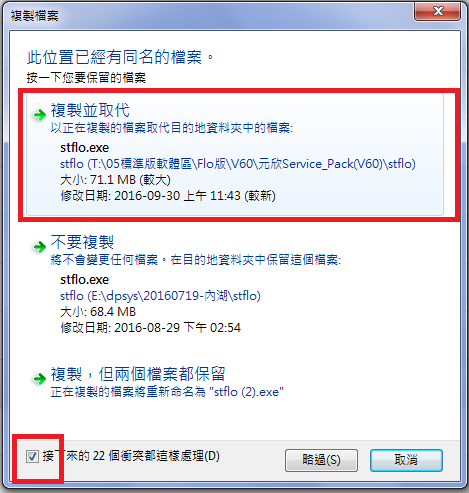Viewport: 469px width, 493px height.
Task: Click the 71.1 MB (較大) size line
Action: click(115, 180)
